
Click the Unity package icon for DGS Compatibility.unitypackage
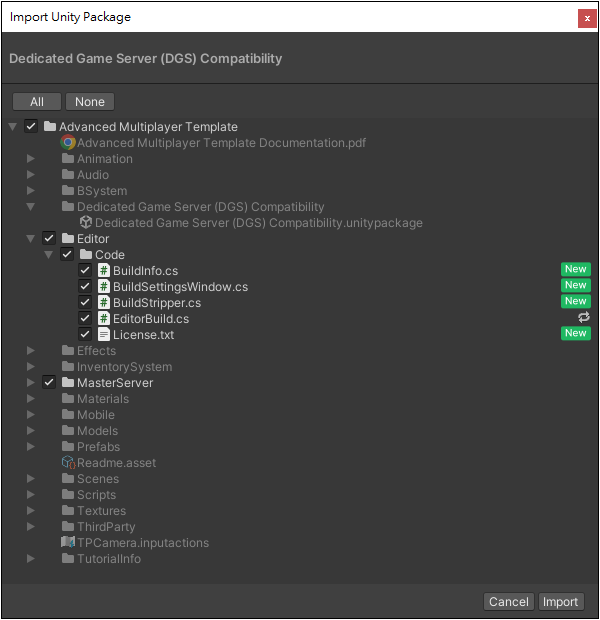click(86, 222)
